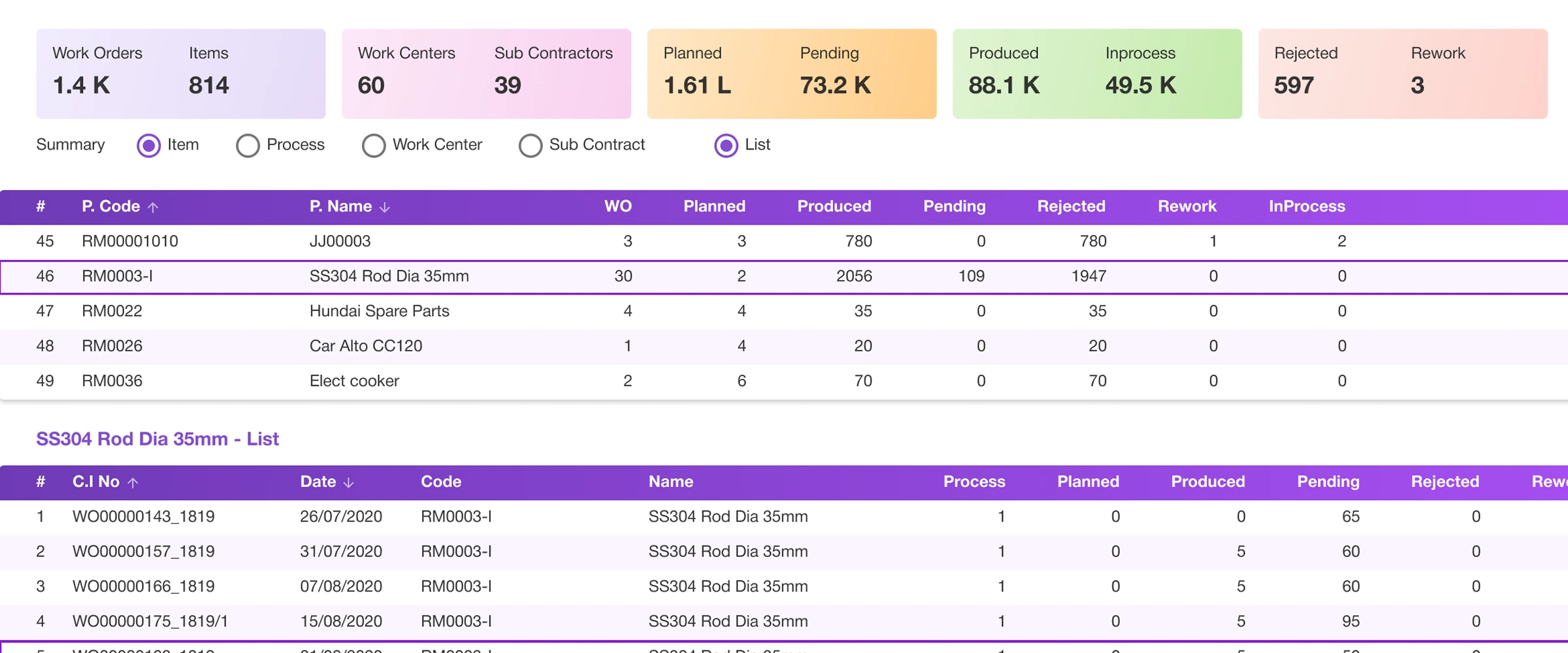Click the Planned and Pending summary card
The width and height of the screenshot is (1568, 653).
(791, 74)
